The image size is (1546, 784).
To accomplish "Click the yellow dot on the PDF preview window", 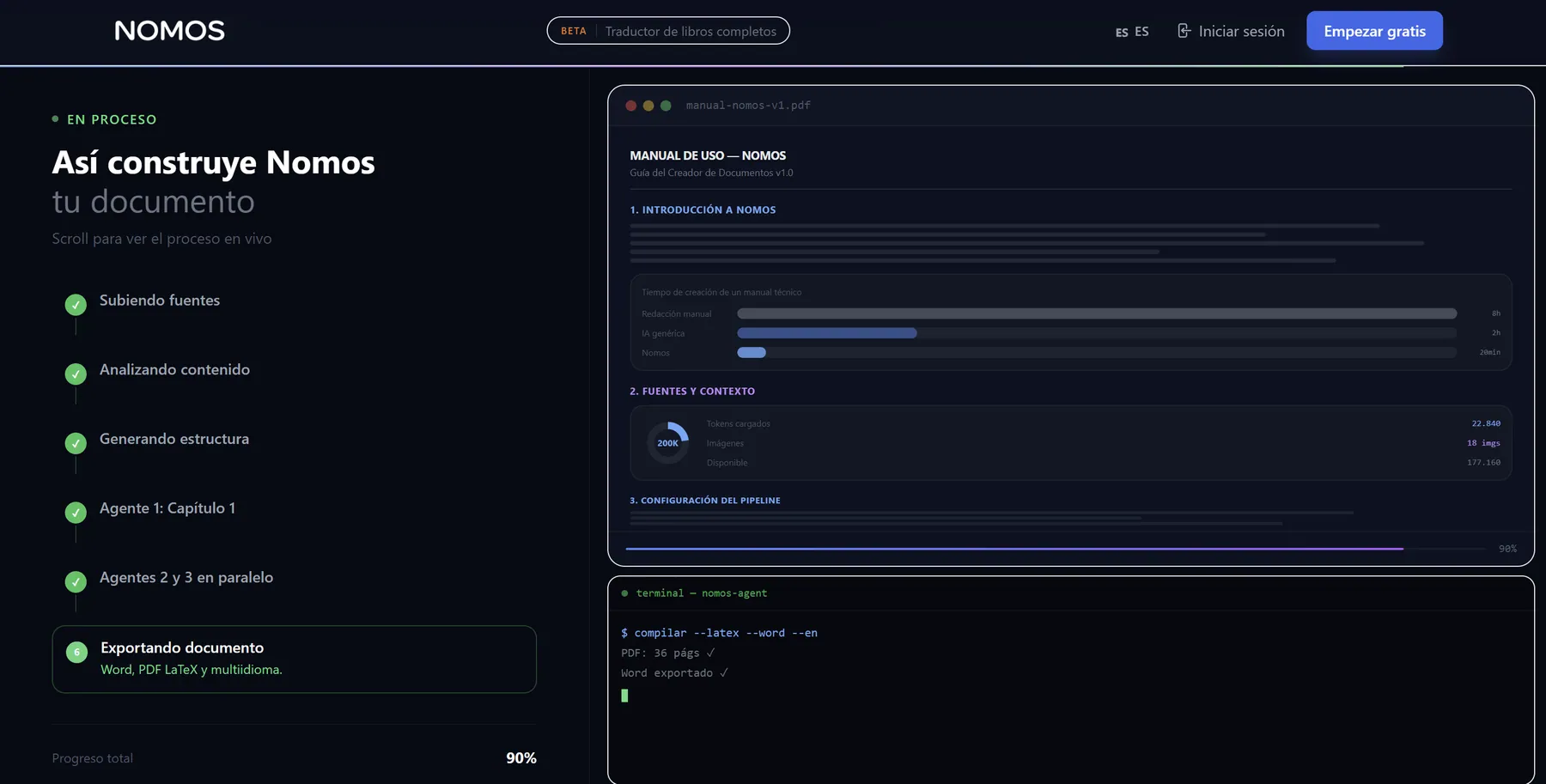I will click(648, 106).
